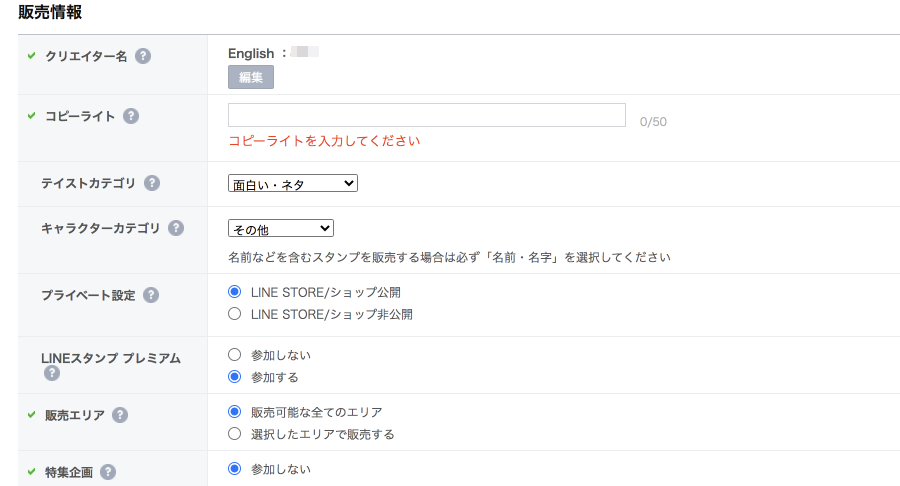
Task: Click the コピーライトを入力してください error text
Action: [x=324, y=141]
